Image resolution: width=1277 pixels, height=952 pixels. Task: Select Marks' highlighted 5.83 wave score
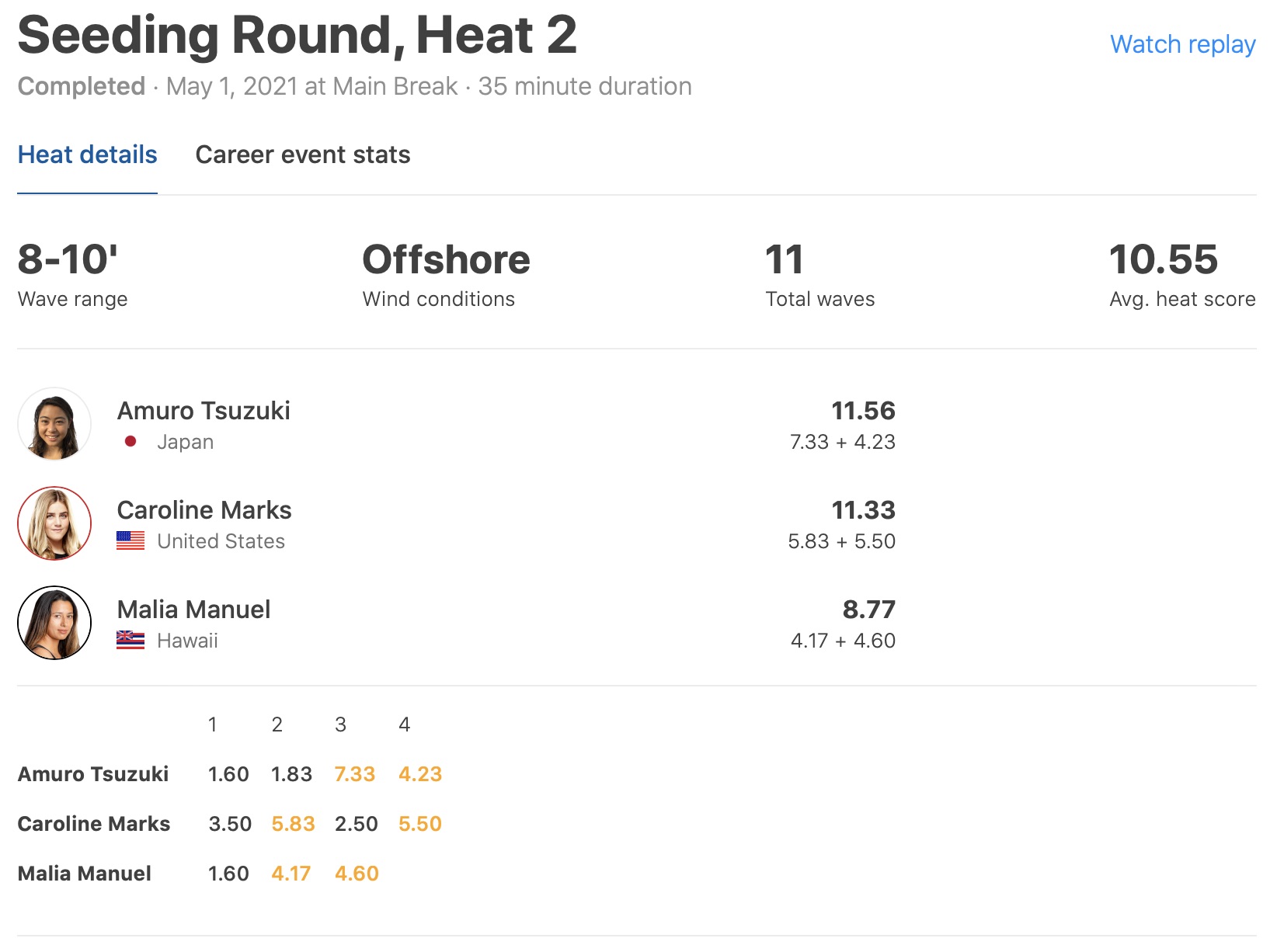[293, 824]
